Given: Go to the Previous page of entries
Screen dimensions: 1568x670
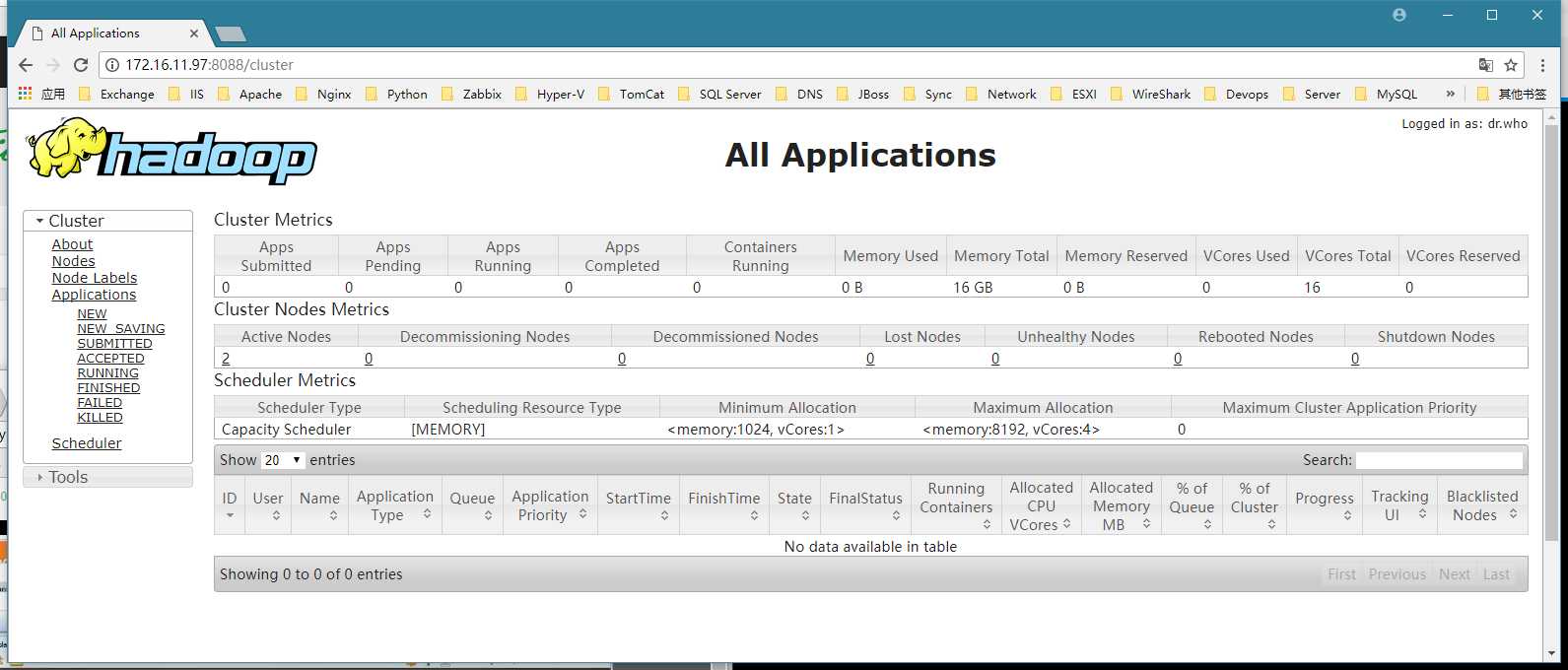Looking at the screenshot, I should (1397, 574).
